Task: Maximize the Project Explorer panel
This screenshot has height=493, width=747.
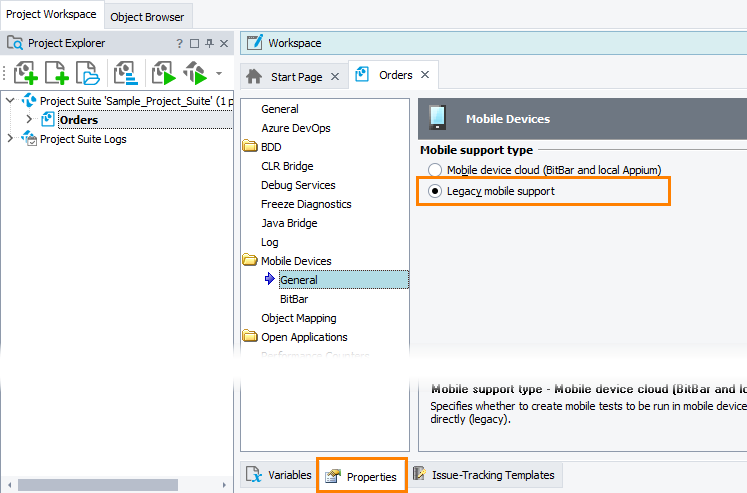Action: (x=194, y=43)
